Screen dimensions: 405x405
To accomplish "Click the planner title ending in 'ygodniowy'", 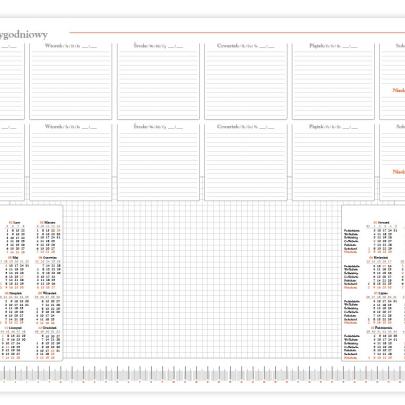I will [24, 35].
